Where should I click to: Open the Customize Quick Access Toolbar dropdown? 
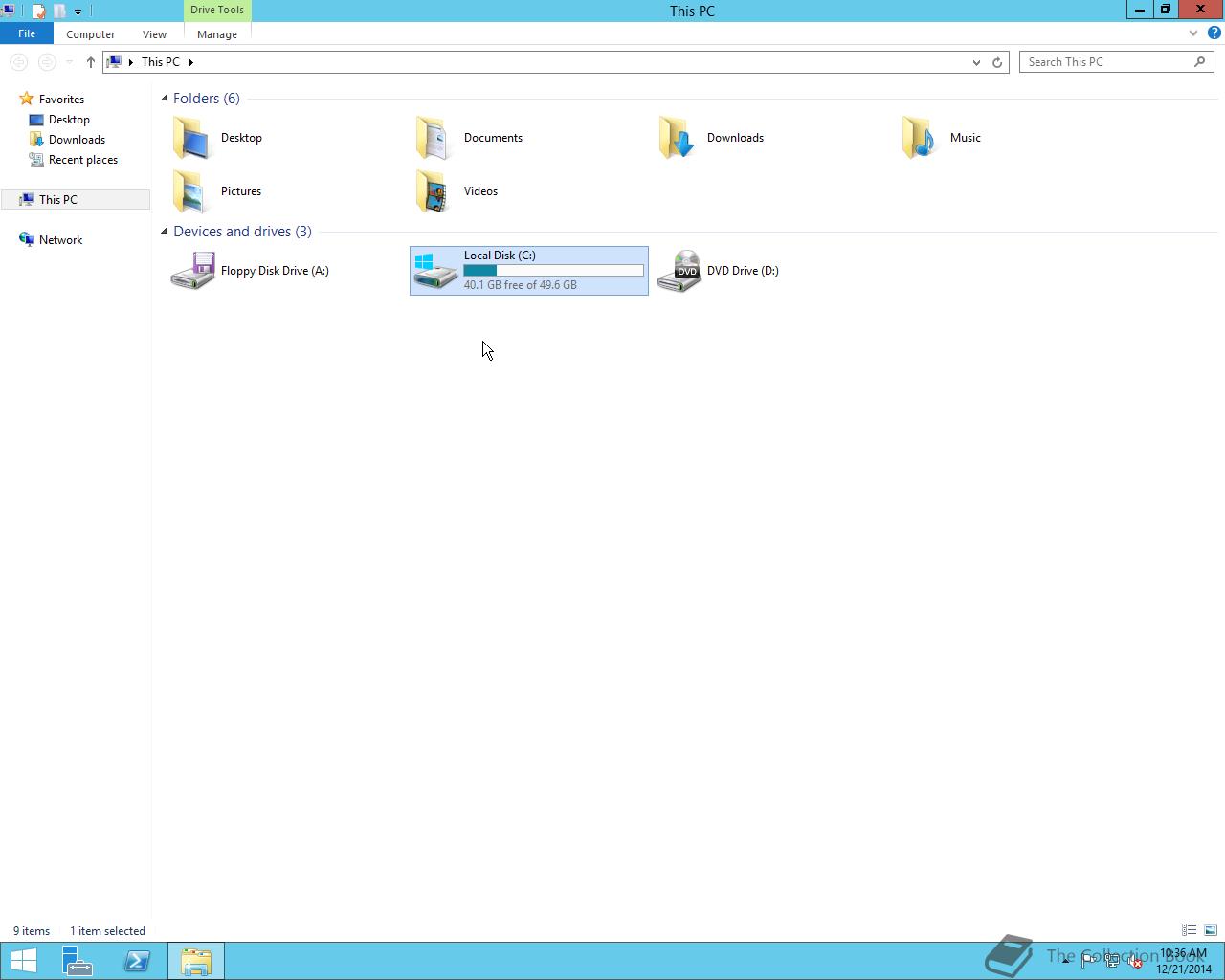[x=78, y=11]
